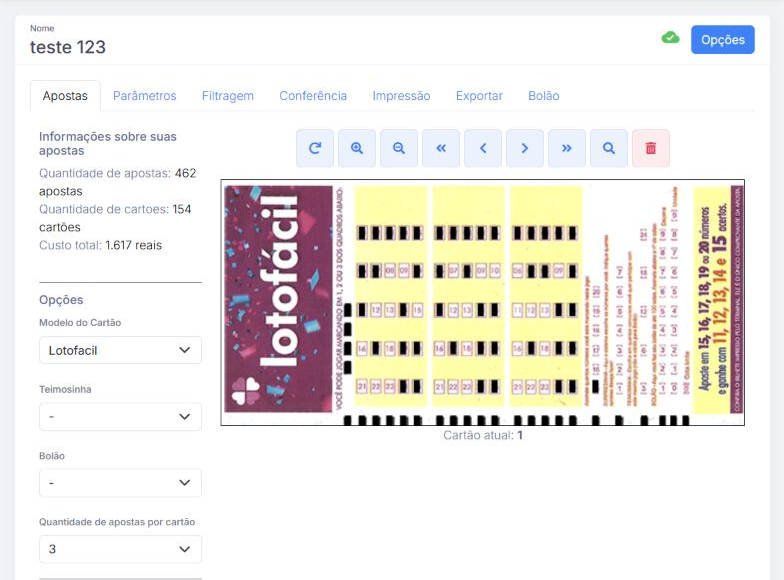
Task: Open the Impressão tab
Action: click(x=401, y=96)
